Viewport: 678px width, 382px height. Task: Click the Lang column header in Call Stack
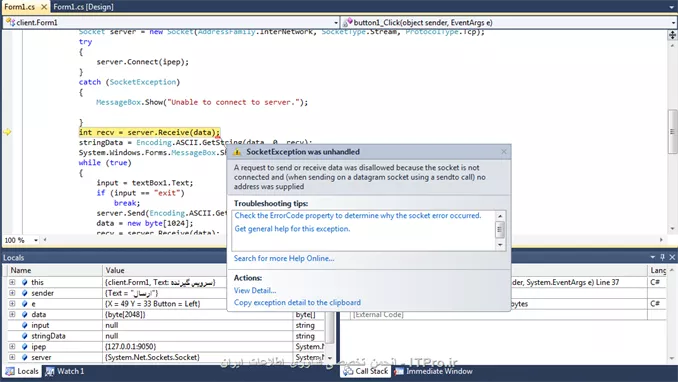[658, 270]
